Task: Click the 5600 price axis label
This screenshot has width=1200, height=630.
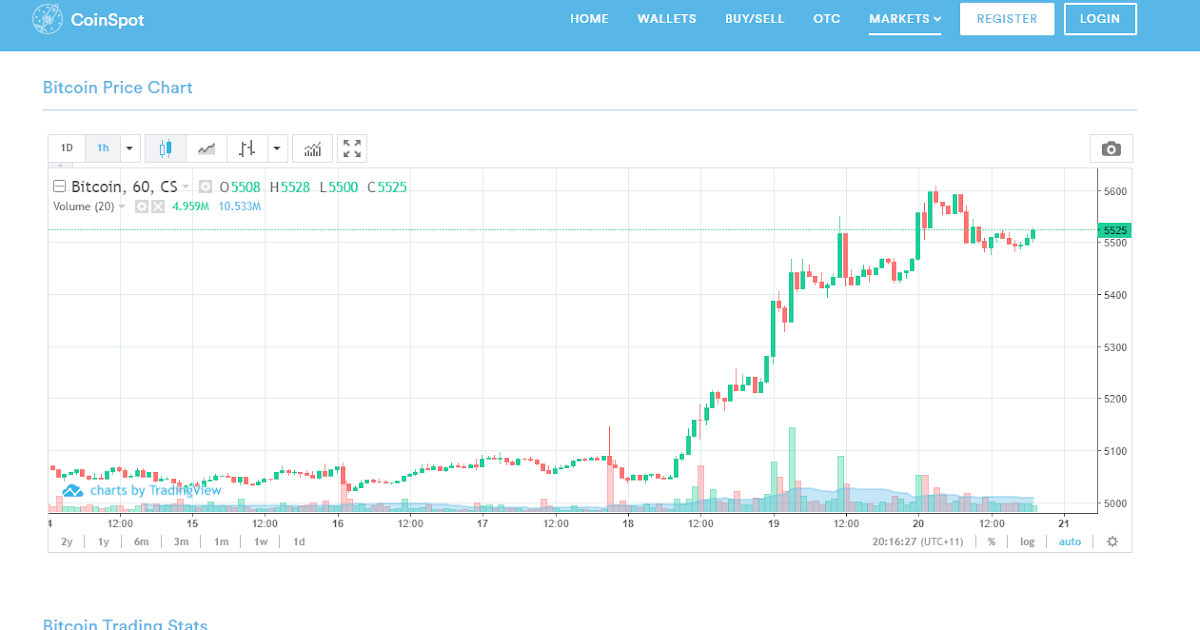Action: pyautogui.click(x=1115, y=190)
